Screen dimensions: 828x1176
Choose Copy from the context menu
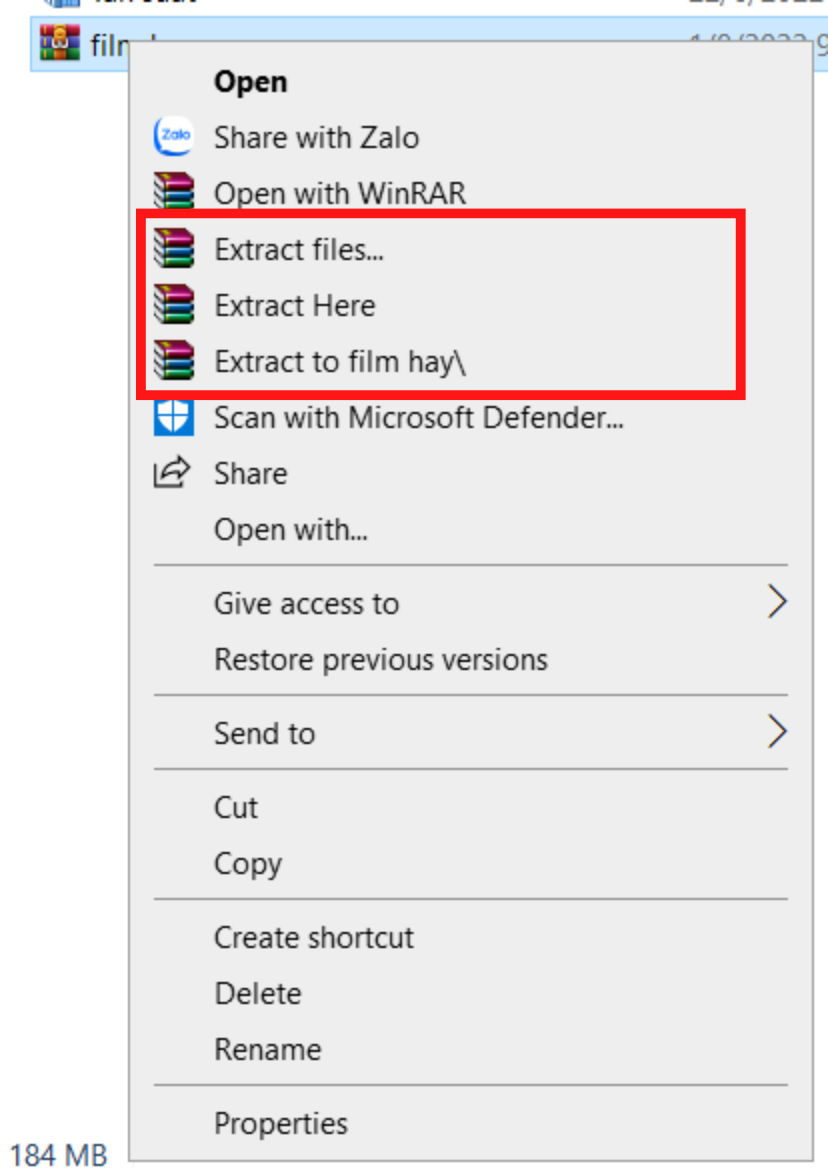tap(248, 864)
